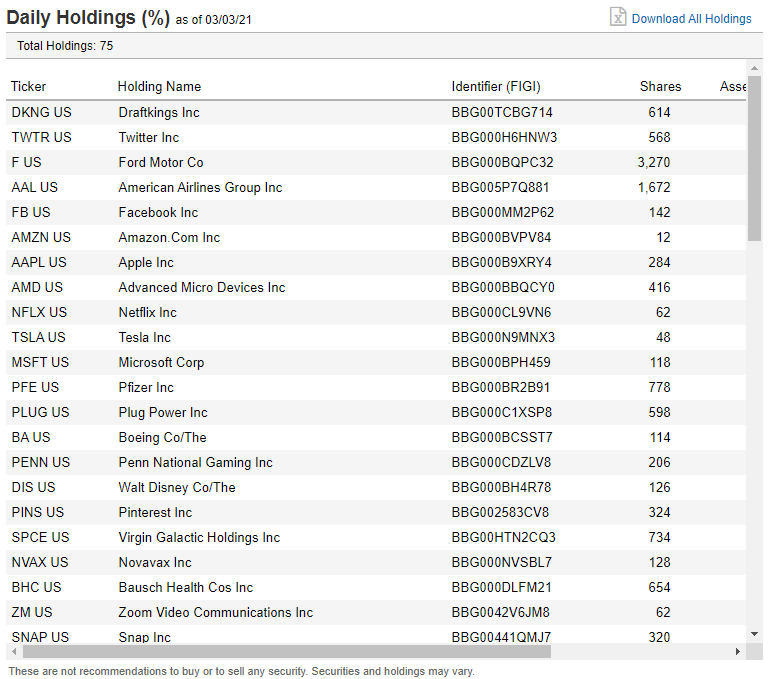
Task: Select the AMZN US ticker cell
Action: tap(41, 238)
